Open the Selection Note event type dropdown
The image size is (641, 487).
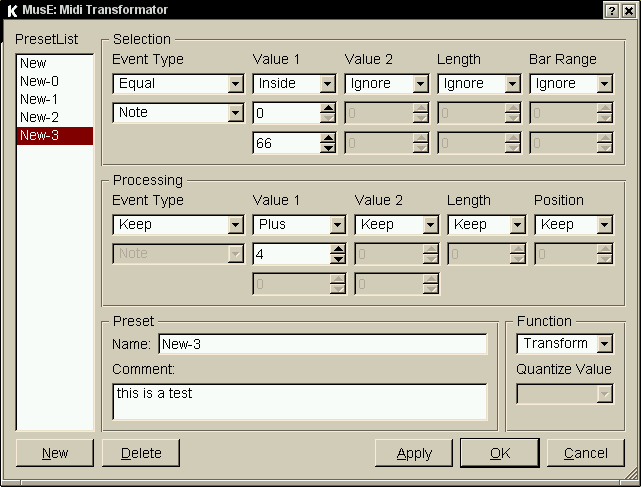[x=235, y=113]
